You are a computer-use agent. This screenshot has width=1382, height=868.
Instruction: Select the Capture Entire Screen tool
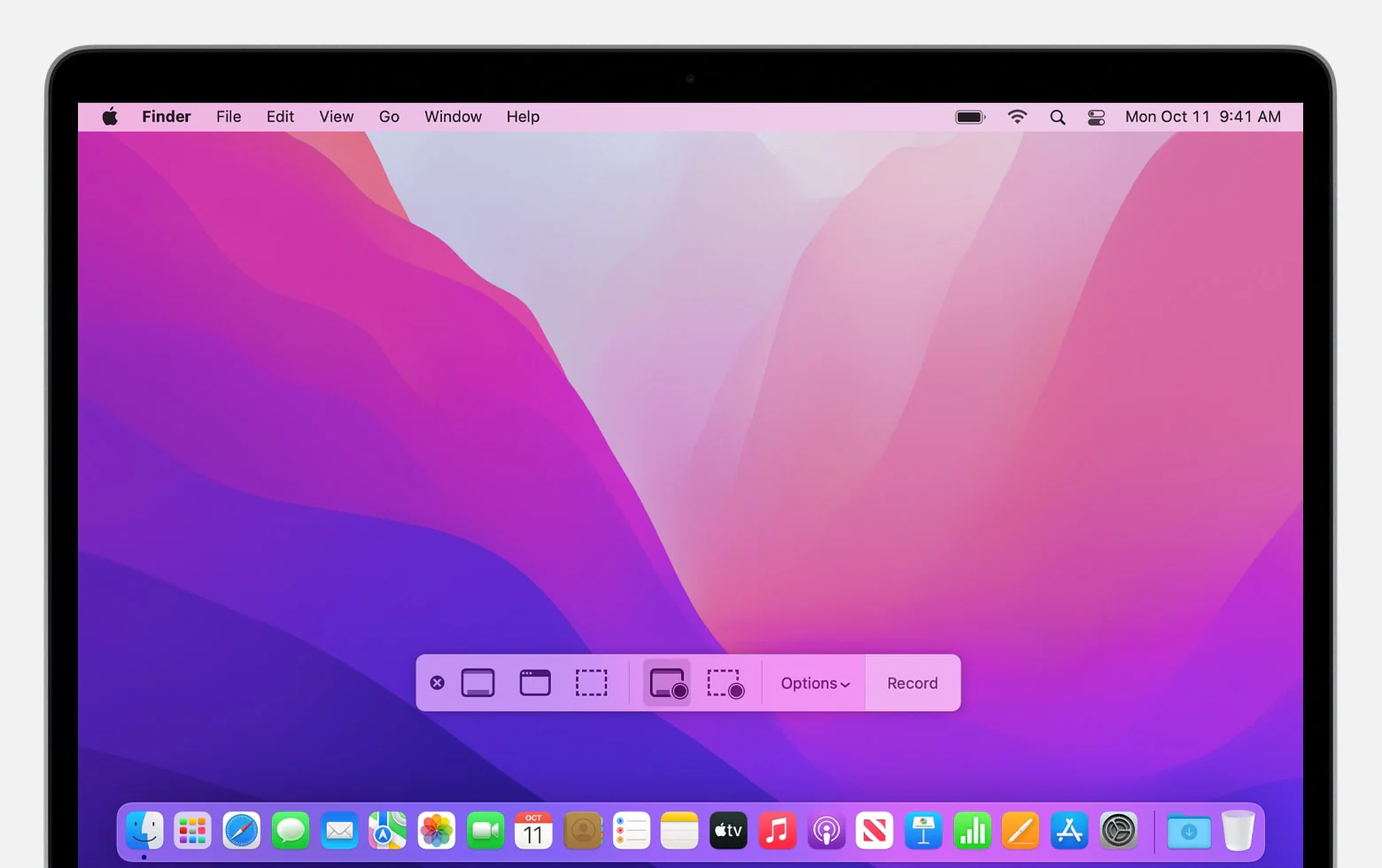477,682
